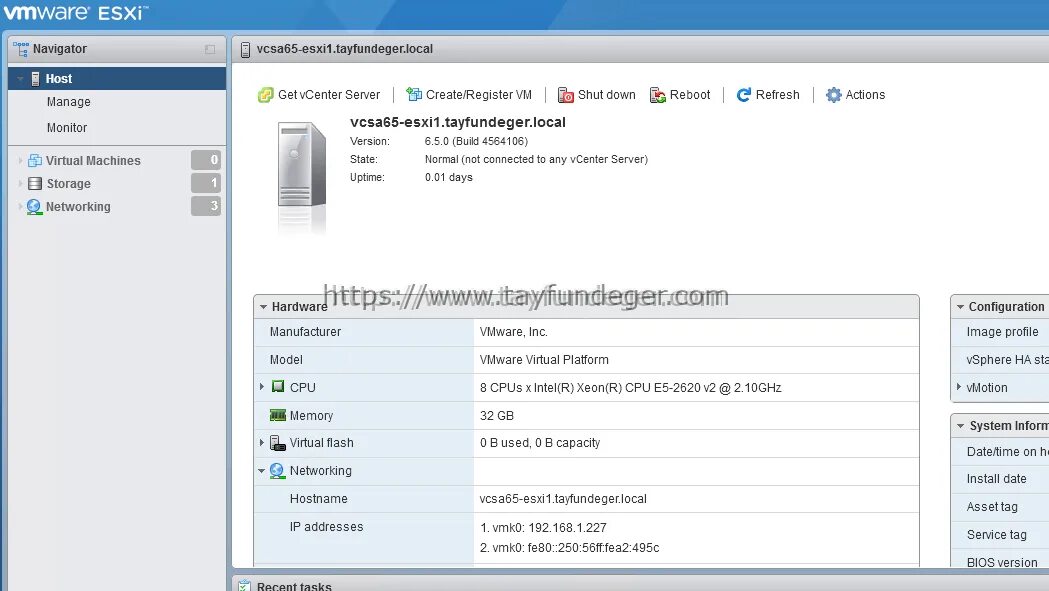Click the Refresh button
Viewport: 1049px width, 591px height.
[x=767, y=95]
